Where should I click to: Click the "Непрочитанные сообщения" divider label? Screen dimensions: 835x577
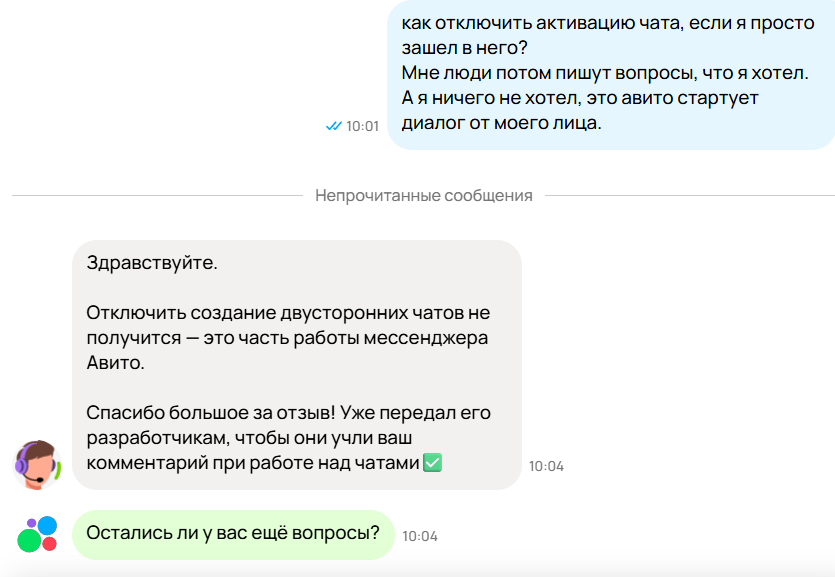[x=423, y=195]
